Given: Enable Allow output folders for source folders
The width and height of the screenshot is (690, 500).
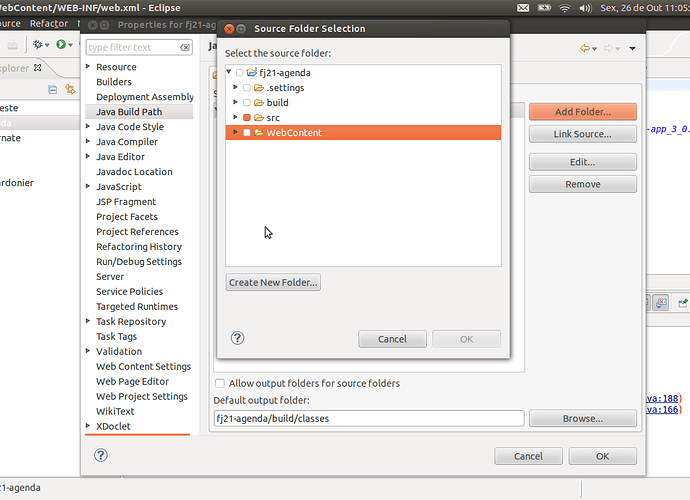Looking at the screenshot, I should point(220,383).
